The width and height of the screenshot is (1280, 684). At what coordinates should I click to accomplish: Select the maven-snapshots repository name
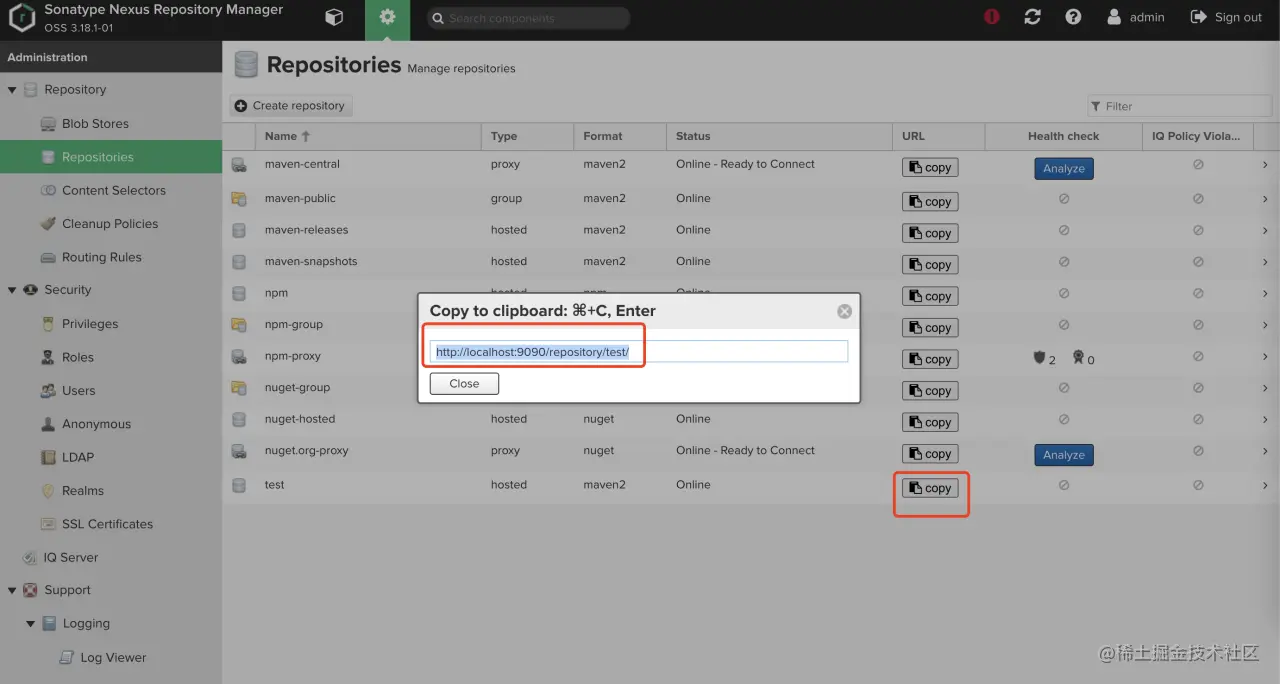coord(311,262)
